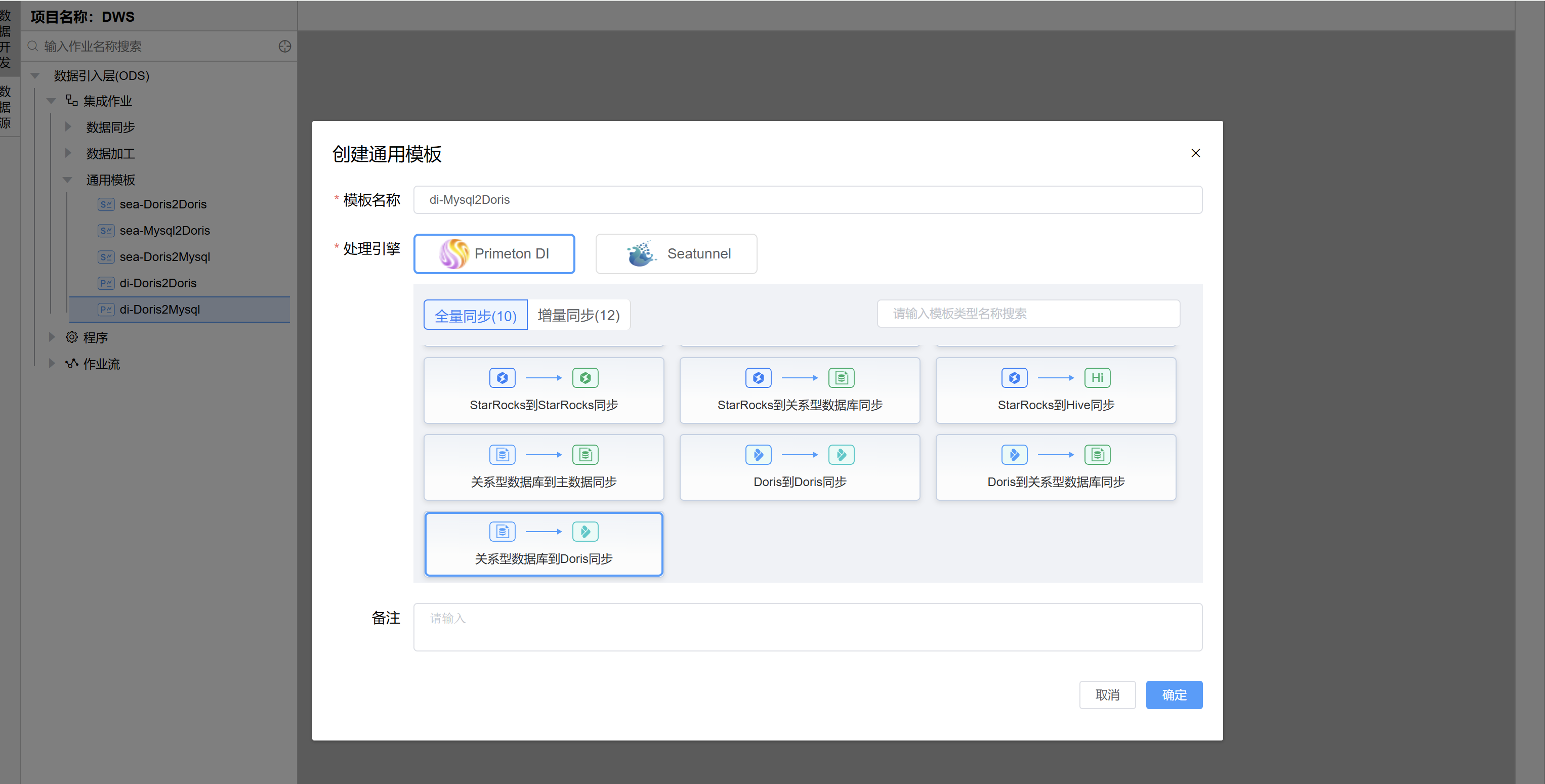Image resolution: width=1545 pixels, height=784 pixels.
Task: Click the Primeton DI logo icon
Action: coord(453,253)
